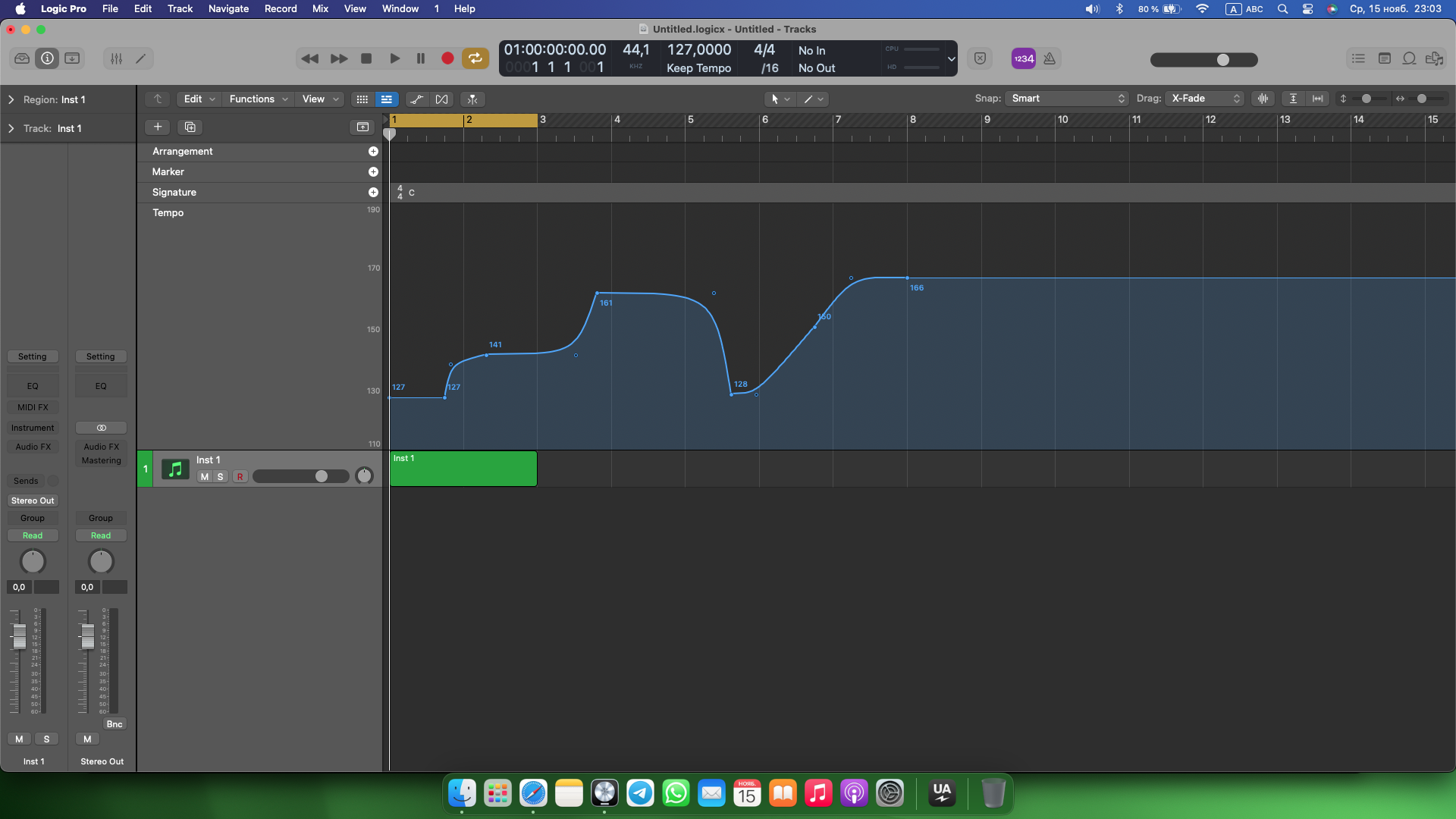Open the Snap Smart dropdown
Viewport: 1456px width, 819px height.
[x=1066, y=99]
